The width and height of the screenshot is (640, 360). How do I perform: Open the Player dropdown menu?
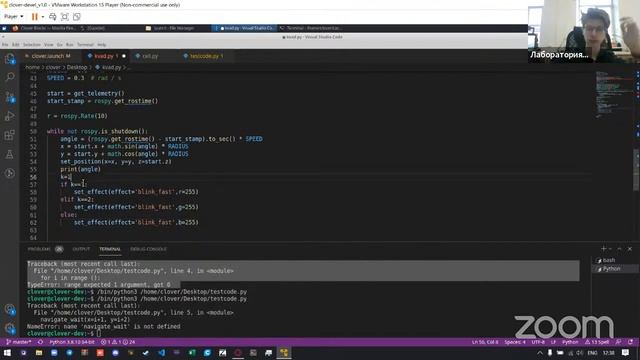click(x=13, y=17)
